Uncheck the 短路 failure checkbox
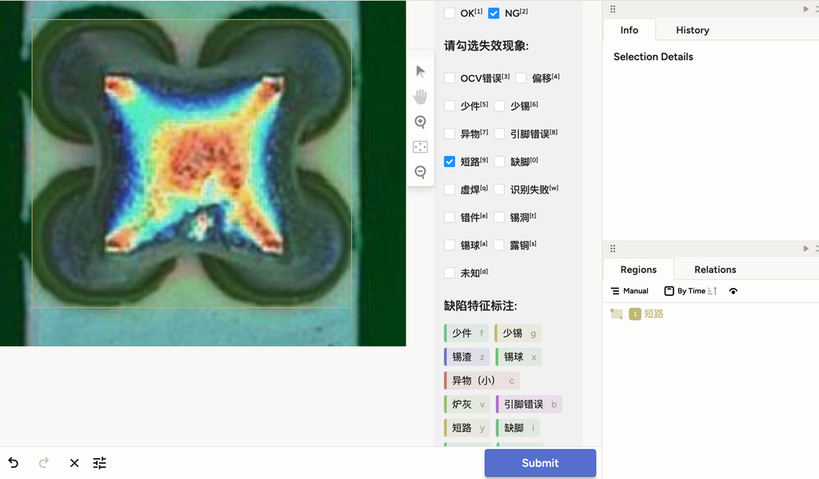Image resolution: width=819 pixels, height=479 pixels. pyautogui.click(x=449, y=161)
